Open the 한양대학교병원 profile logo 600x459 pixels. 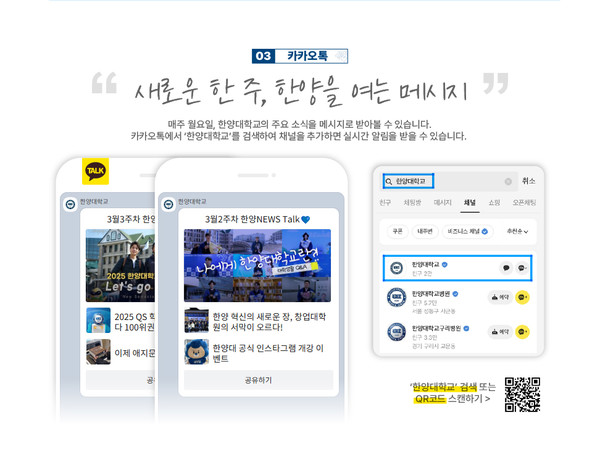(396, 297)
